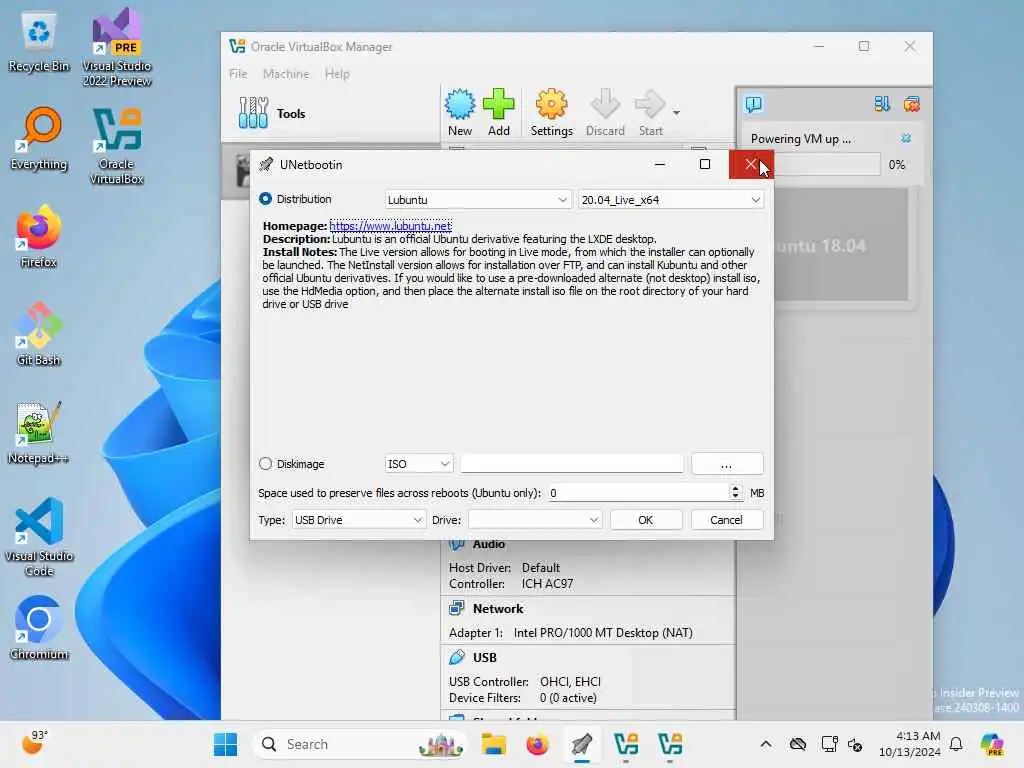The height and width of the screenshot is (768, 1024).
Task: Click the Start arrow icon in VirtualBox
Action: pos(650,112)
